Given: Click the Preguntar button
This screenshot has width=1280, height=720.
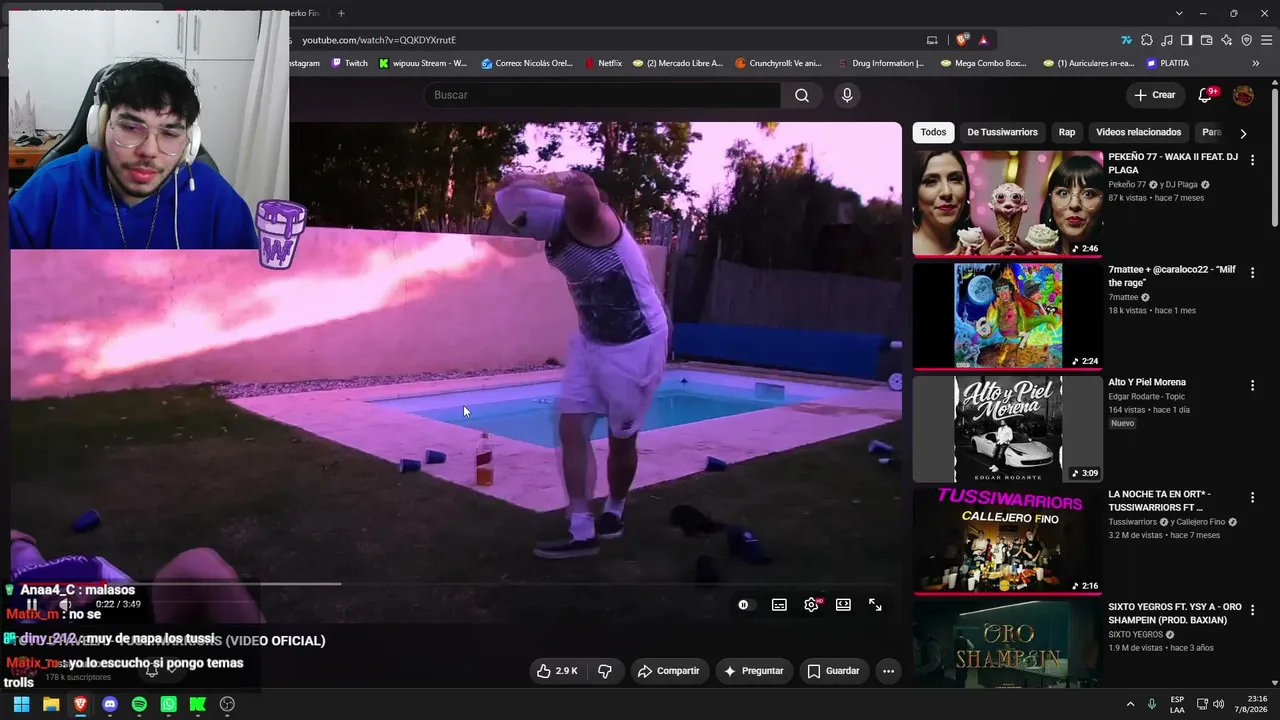Looking at the screenshot, I should click(x=753, y=671).
